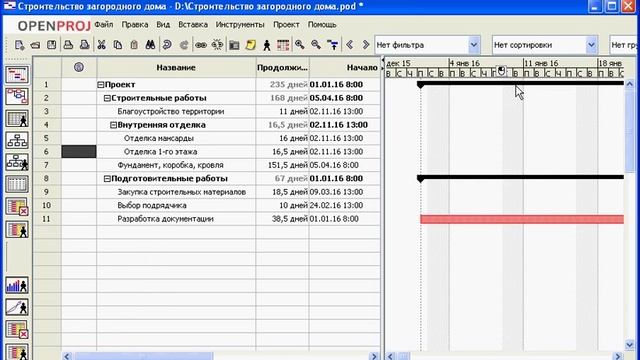Collapse the Подготовительные работы group

[107, 179]
